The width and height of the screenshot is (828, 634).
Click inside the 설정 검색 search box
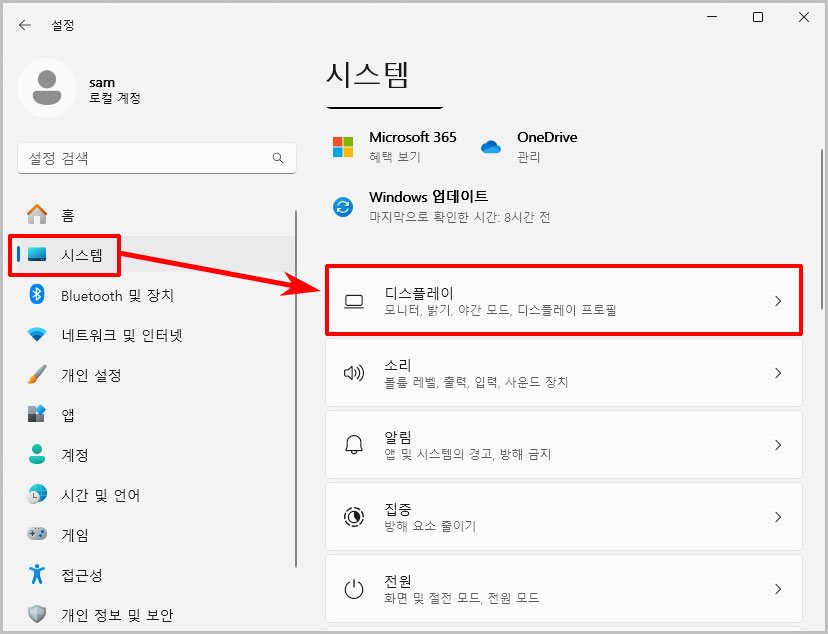click(x=156, y=158)
